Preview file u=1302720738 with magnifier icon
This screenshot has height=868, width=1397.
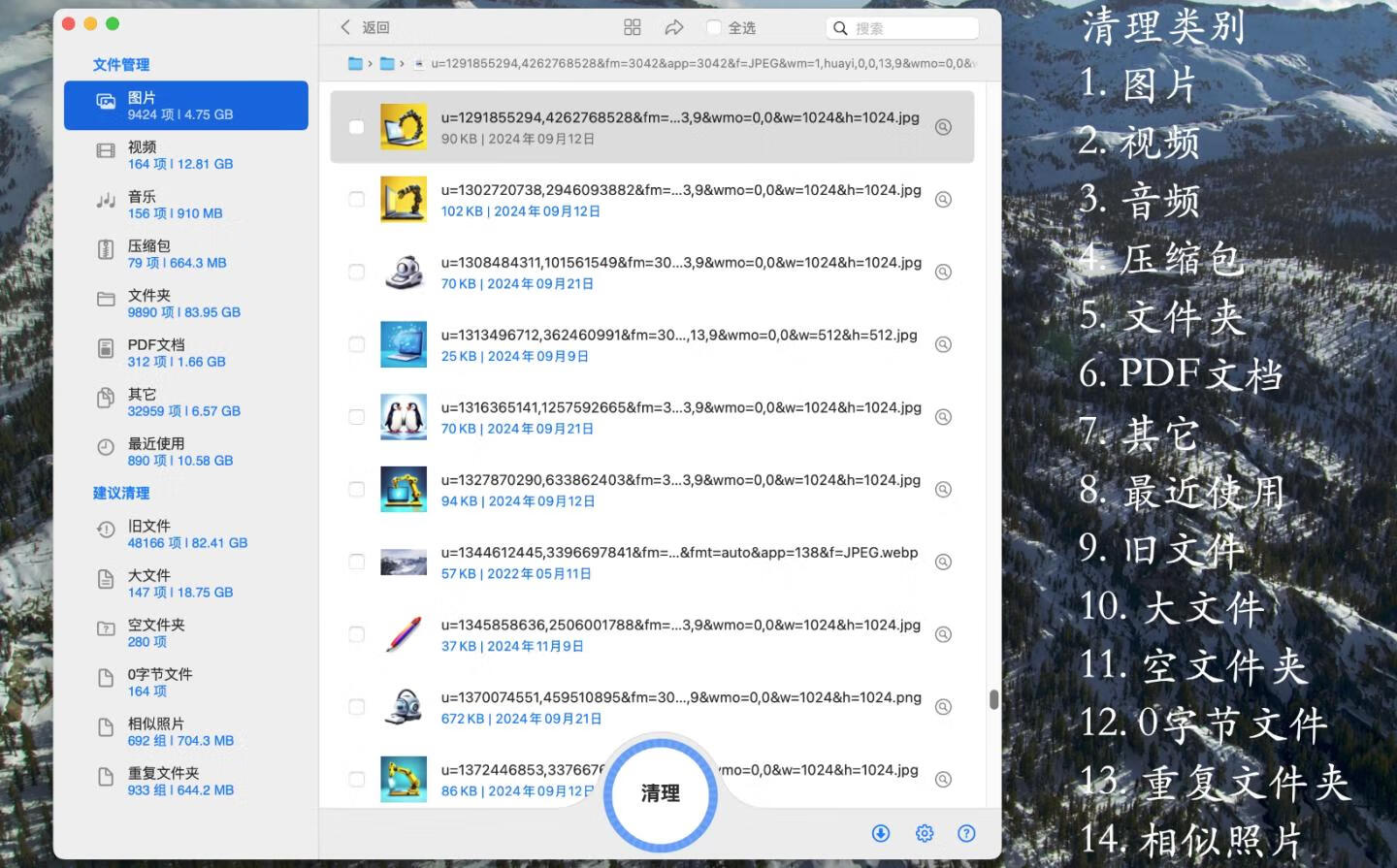click(x=943, y=200)
